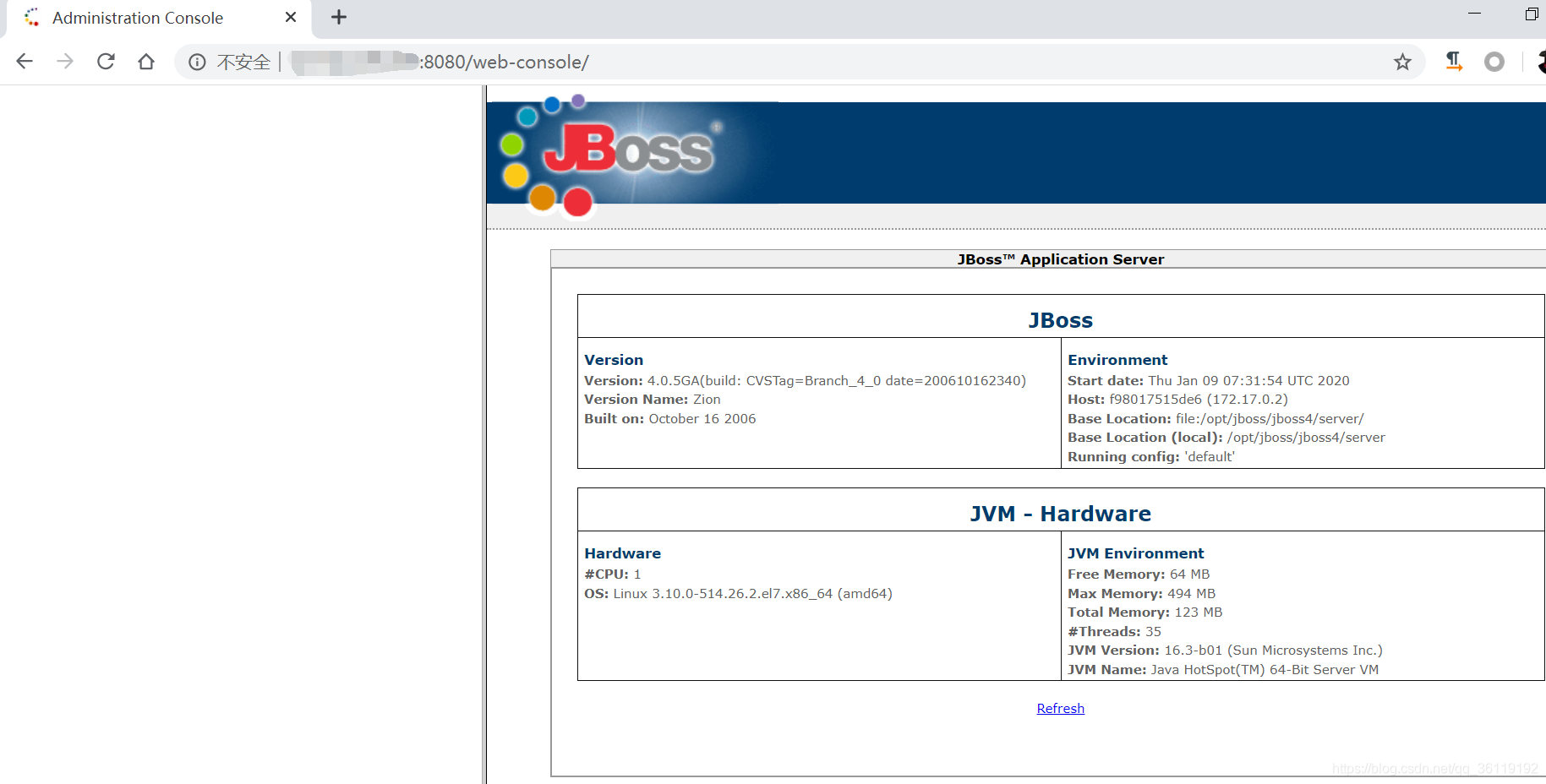Reload the web-console page
The height and width of the screenshot is (784, 1546).
(106, 62)
